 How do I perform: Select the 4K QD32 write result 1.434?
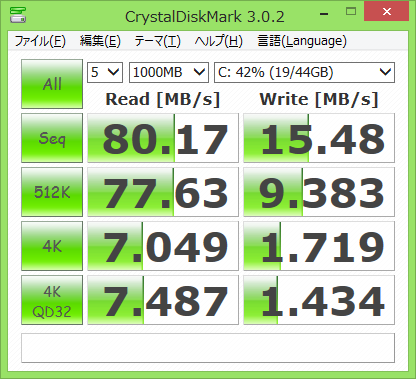319,300
